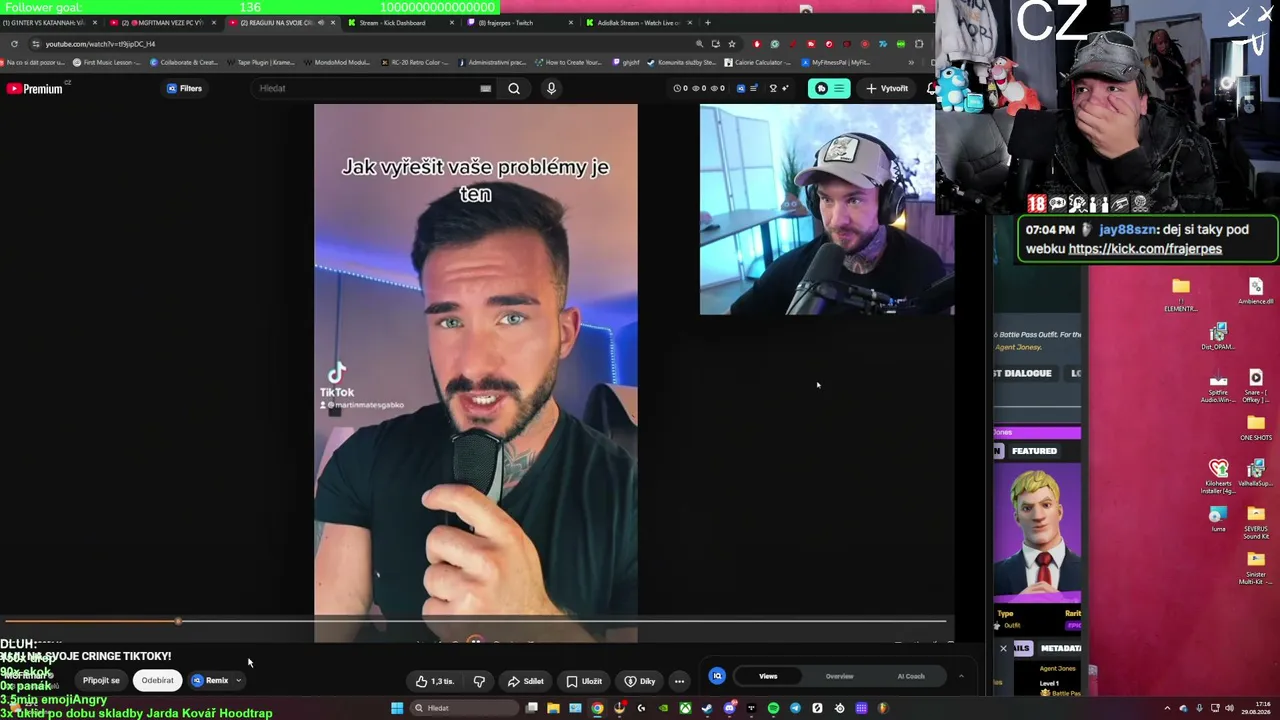
Task: Open the MyFitnessPal bookmark
Action: click(x=835, y=62)
